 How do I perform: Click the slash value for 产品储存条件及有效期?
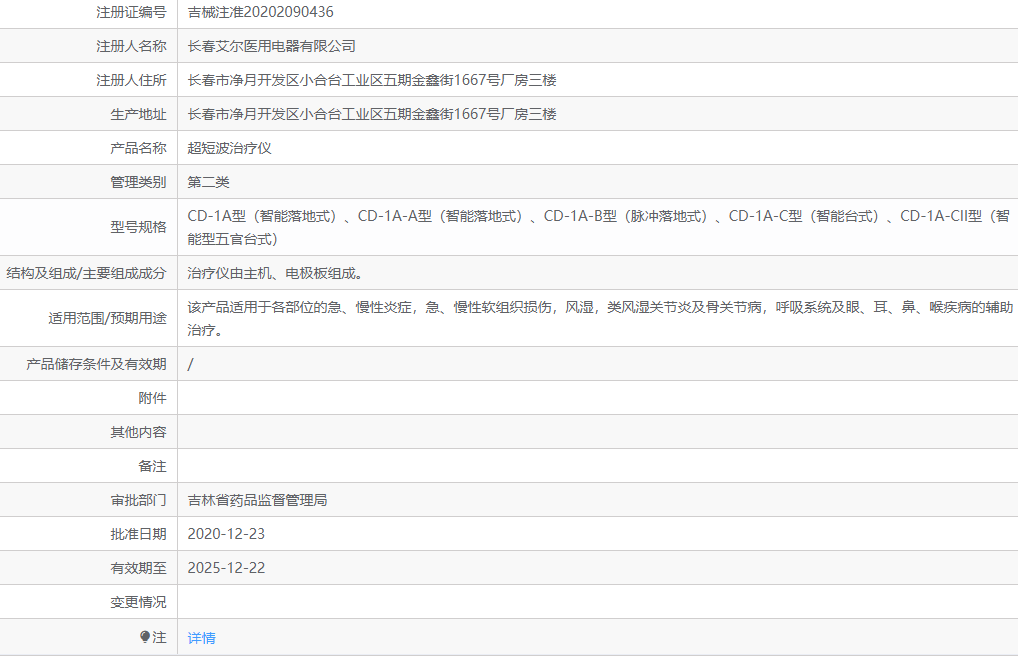click(190, 364)
